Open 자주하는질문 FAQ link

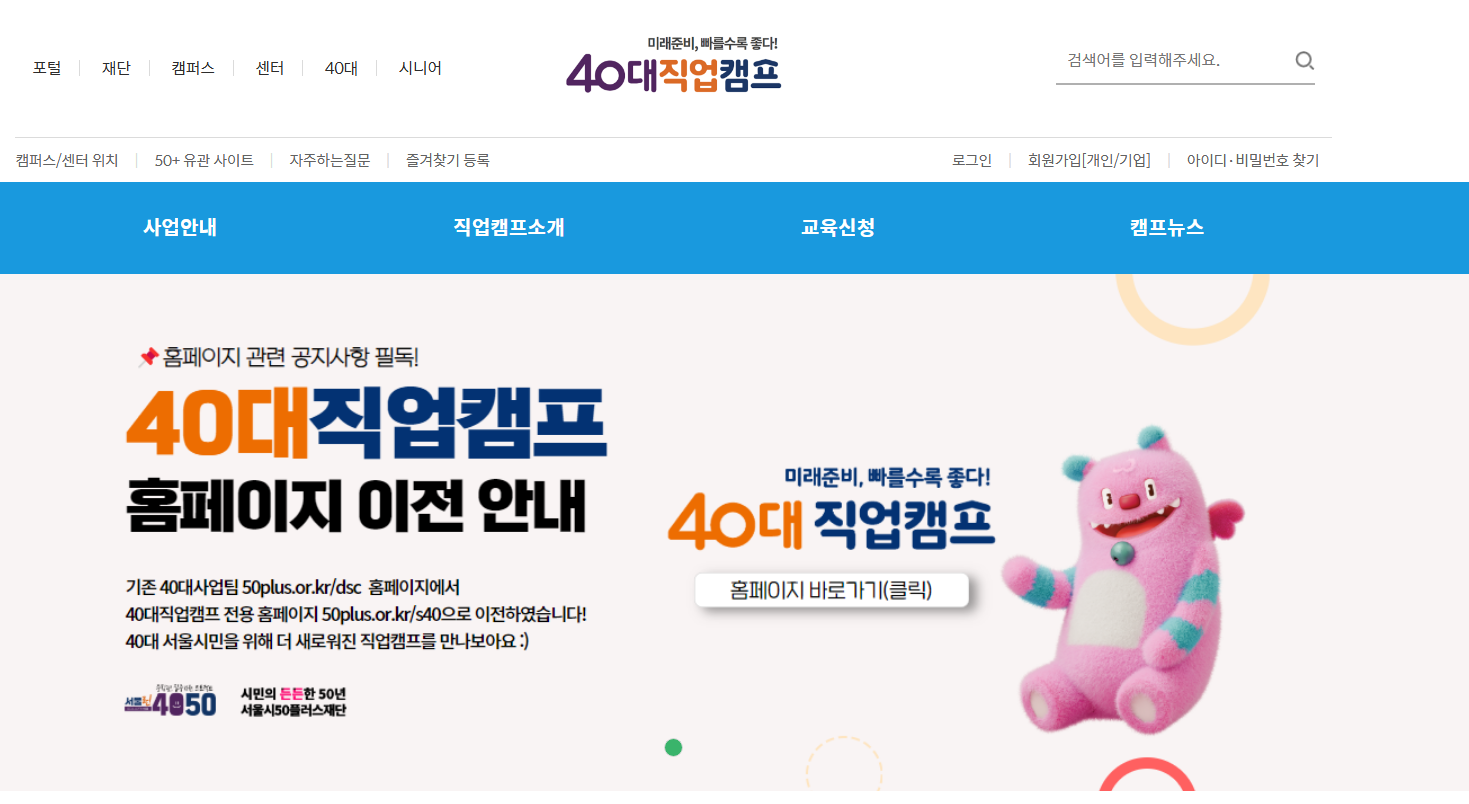[x=330, y=160]
